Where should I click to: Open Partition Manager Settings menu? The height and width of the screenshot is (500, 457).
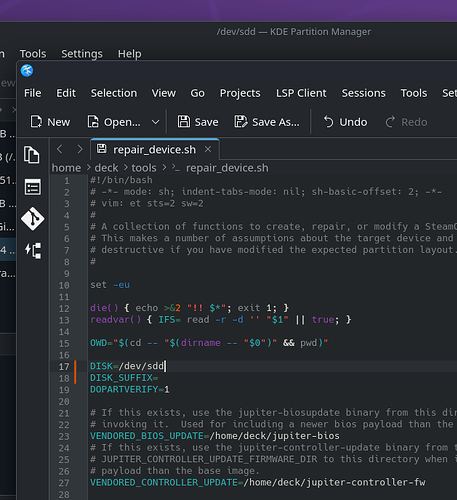click(82, 54)
